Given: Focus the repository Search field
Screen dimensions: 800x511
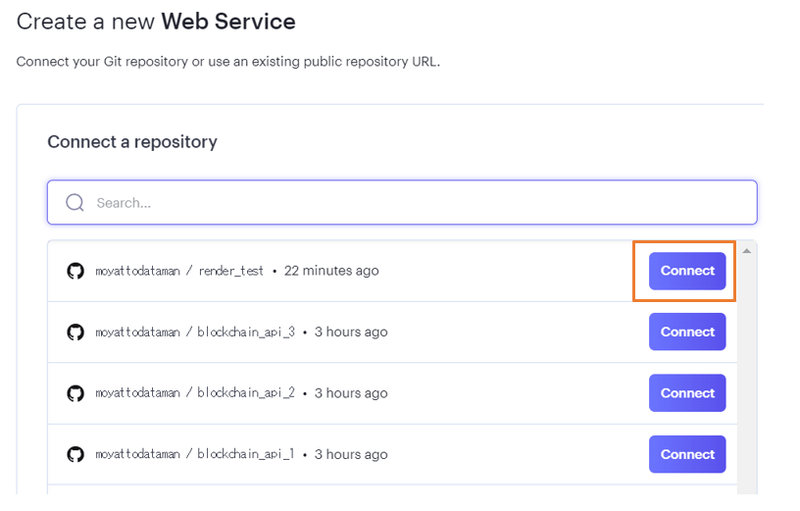Looking at the screenshot, I should point(400,203).
